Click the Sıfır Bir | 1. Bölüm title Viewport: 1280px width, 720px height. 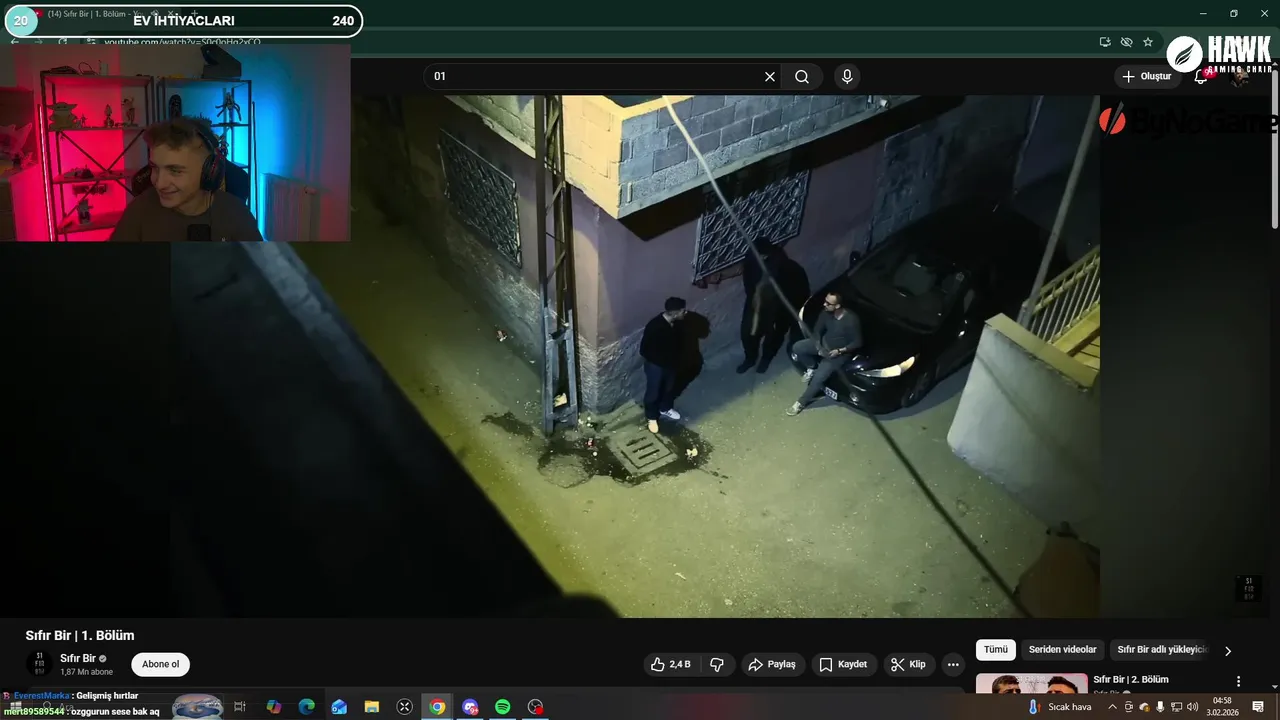(80, 635)
